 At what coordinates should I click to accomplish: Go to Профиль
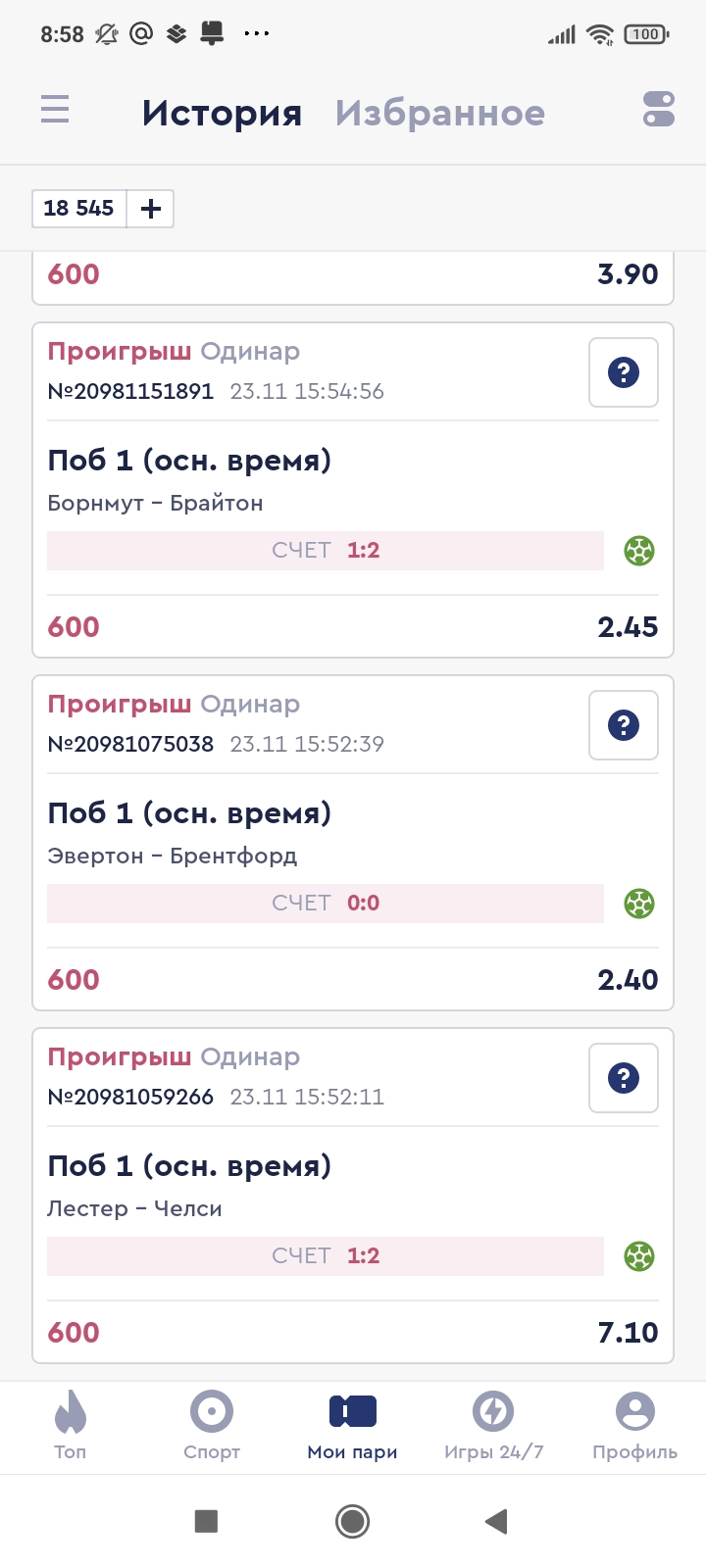click(634, 1426)
